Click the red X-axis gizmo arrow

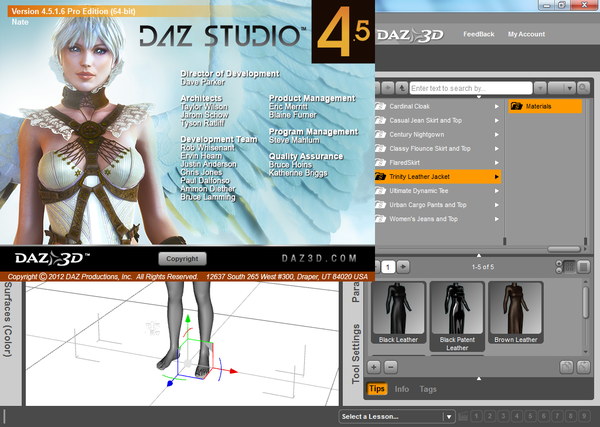click(x=233, y=371)
